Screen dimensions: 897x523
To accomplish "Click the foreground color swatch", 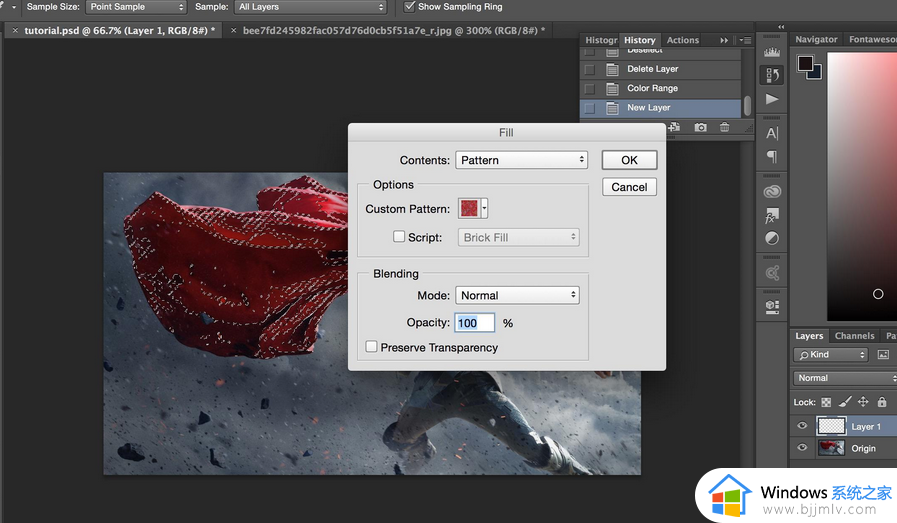I will click(x=805, y=63).
